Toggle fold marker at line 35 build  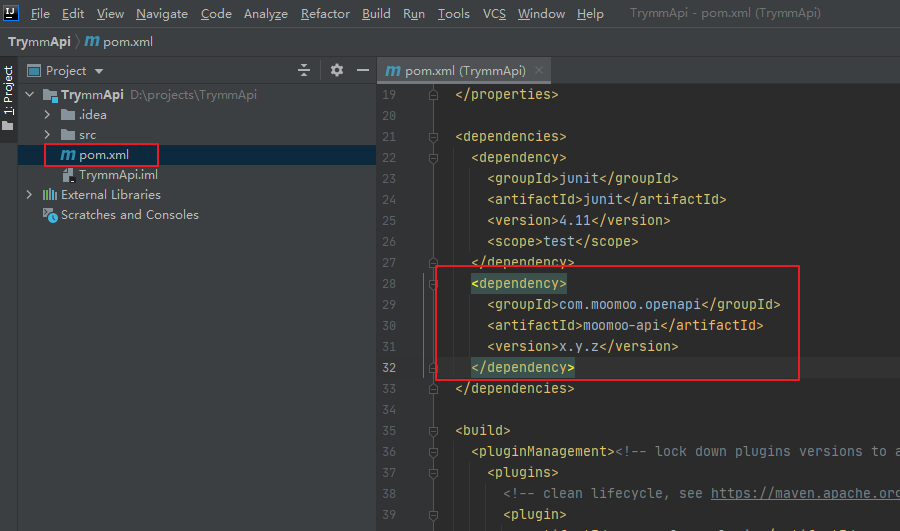click(433, 431)
